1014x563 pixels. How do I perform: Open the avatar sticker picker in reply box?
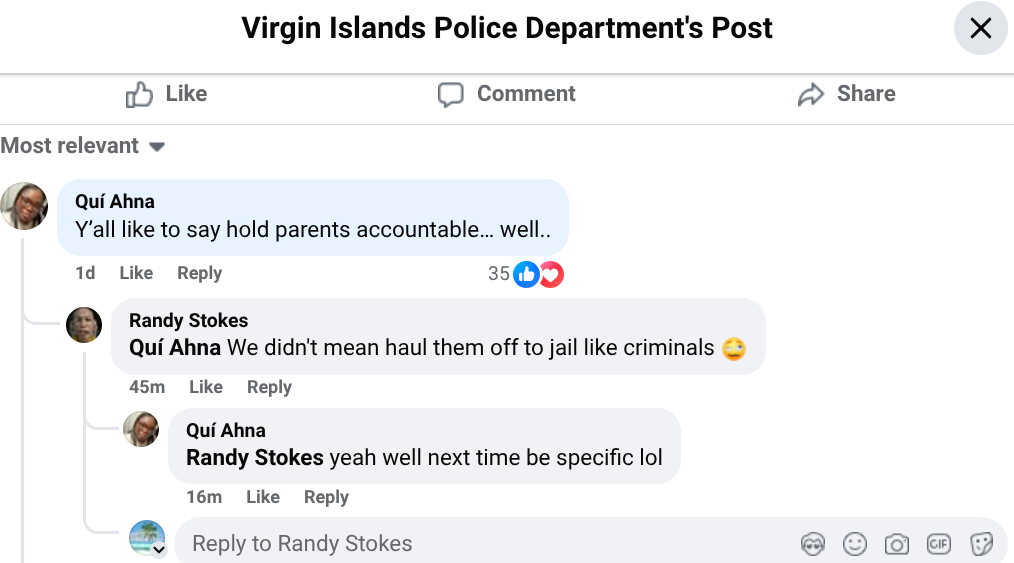click(x=813, y=544)
